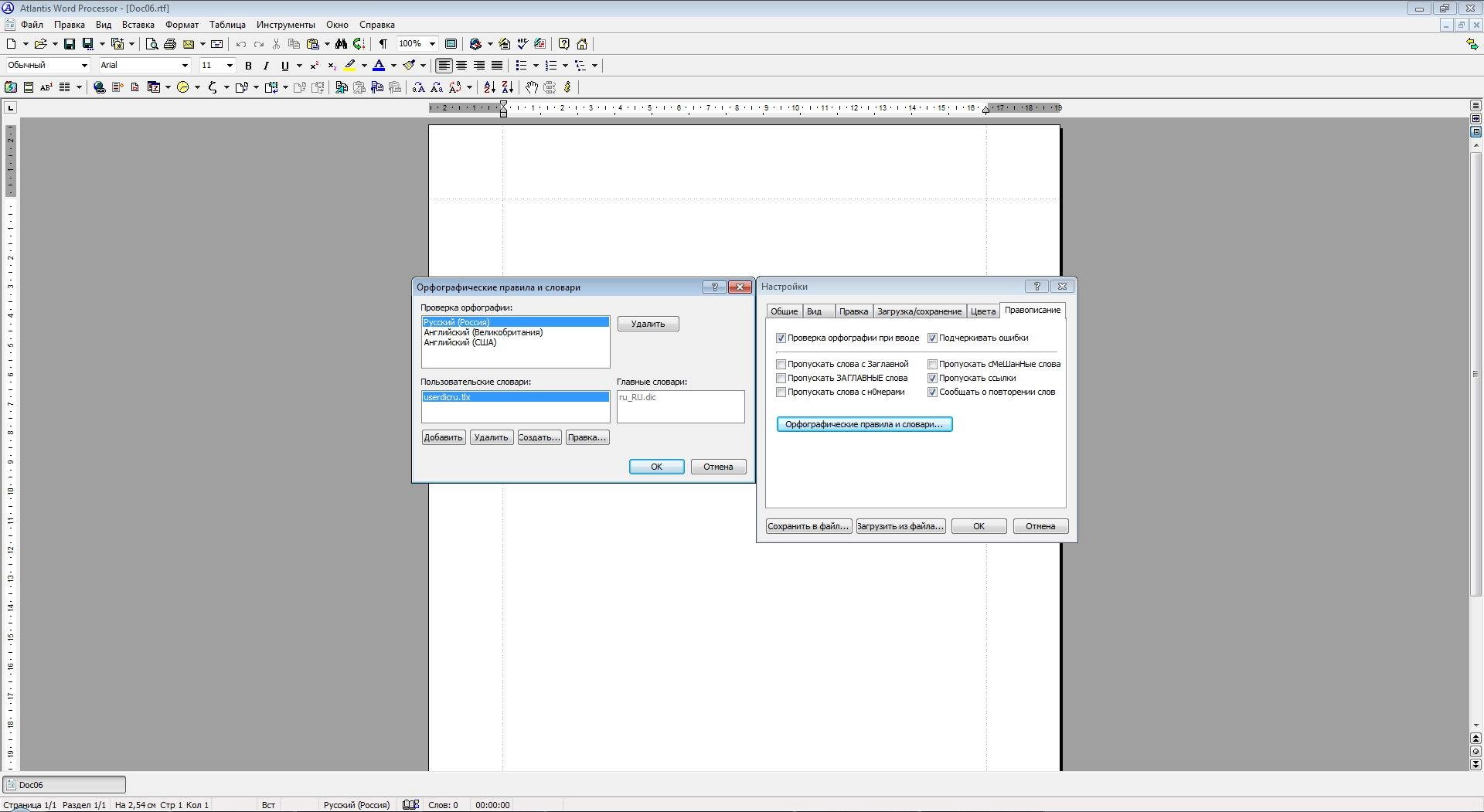This screenshot has width=1484, height=812.
Task: Uncheck Пропускать ссылки
Action: click(932, 378)
